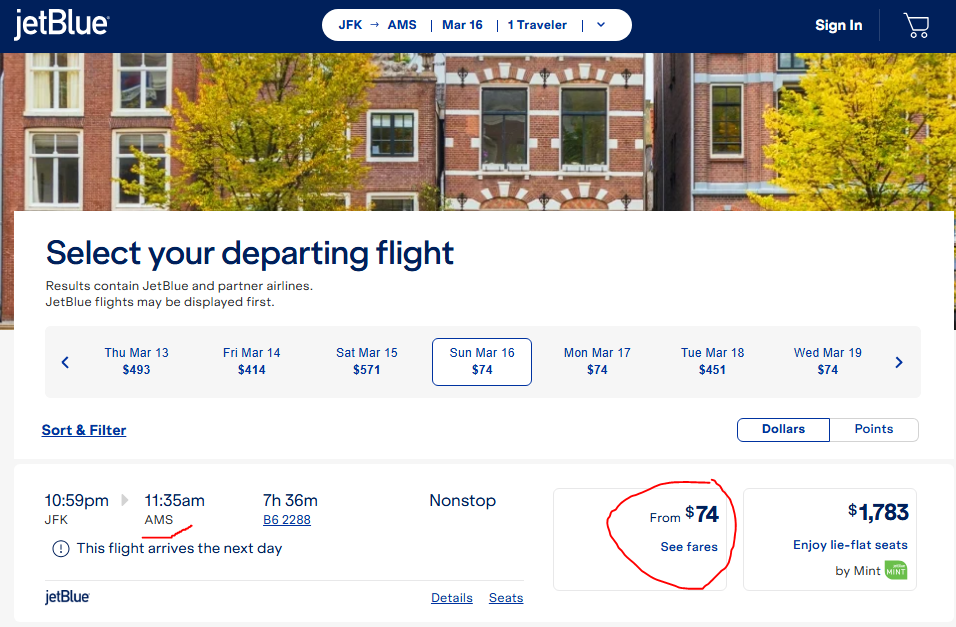
Task: Show later dates with right chevron
Action: (x=899, y=362)
